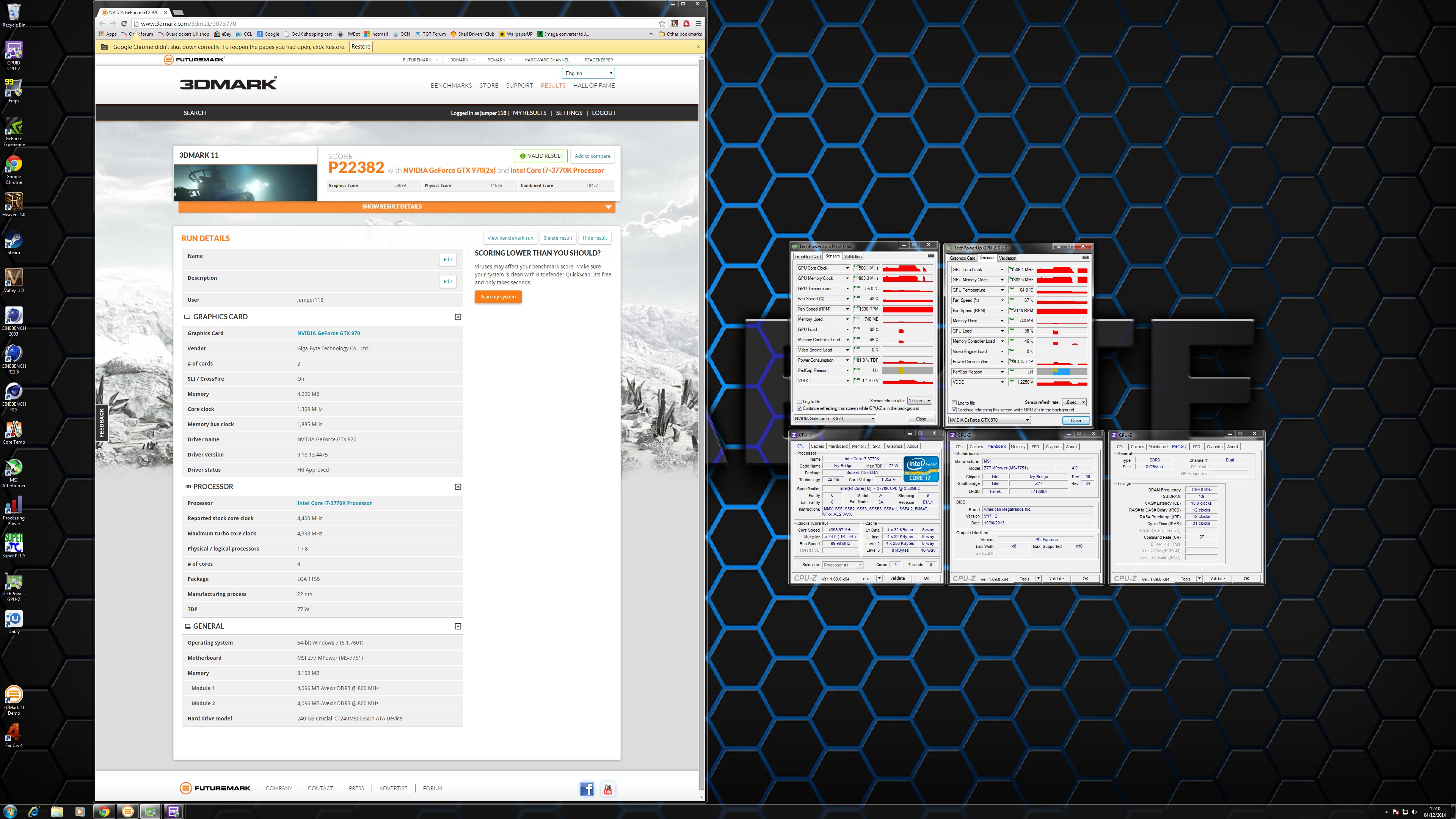Click the Windows Start button
This screenshot has width=1456, height=819.
10,812
